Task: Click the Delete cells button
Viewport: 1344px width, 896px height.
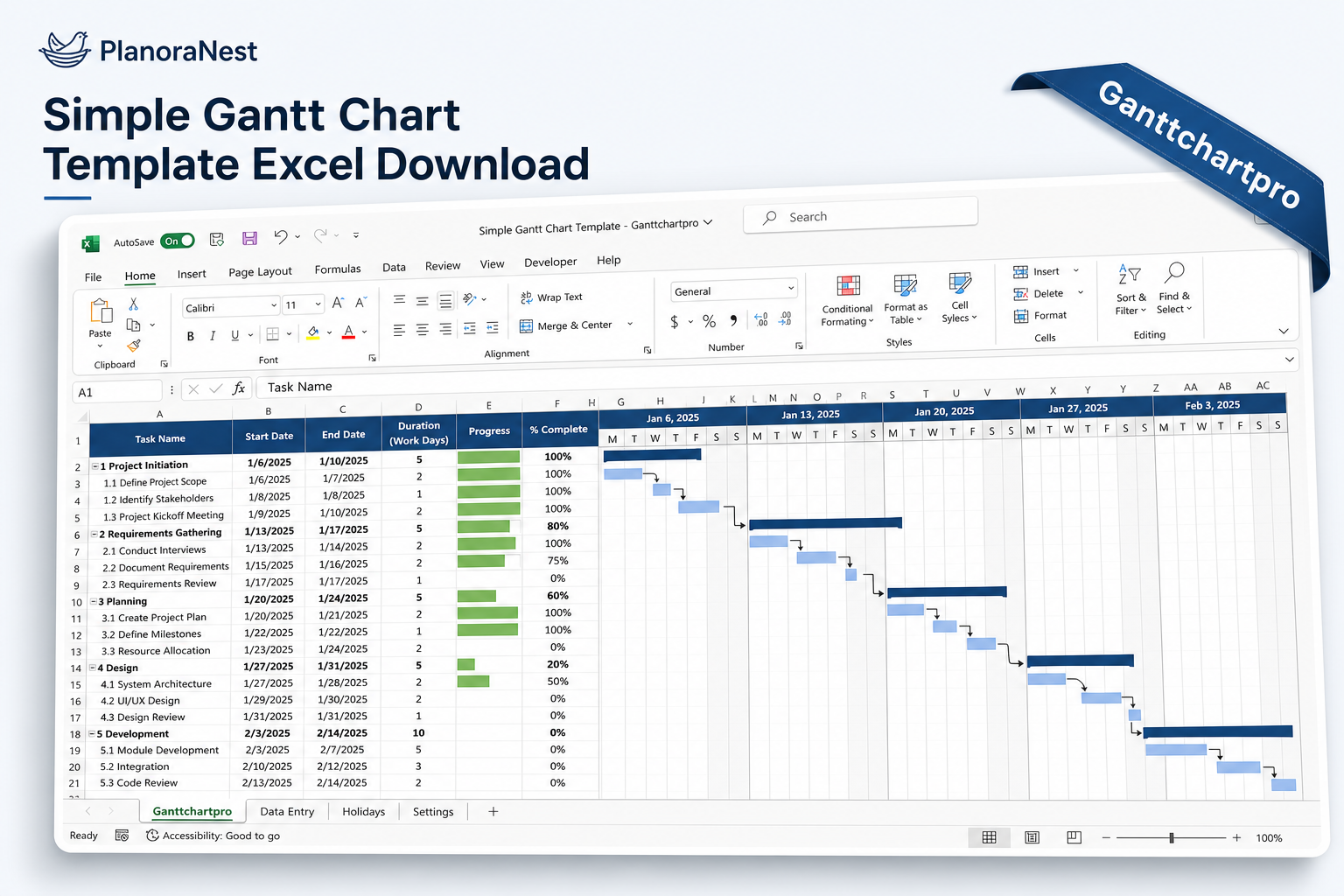Action: point(1039,294)
